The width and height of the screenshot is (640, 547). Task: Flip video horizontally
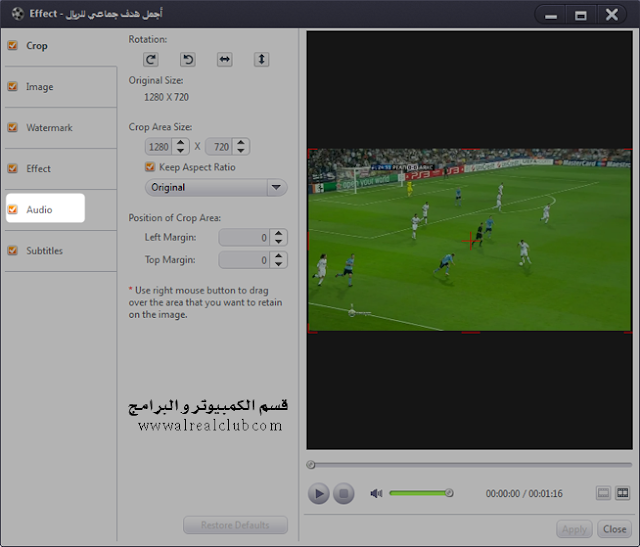coord(224,60)
